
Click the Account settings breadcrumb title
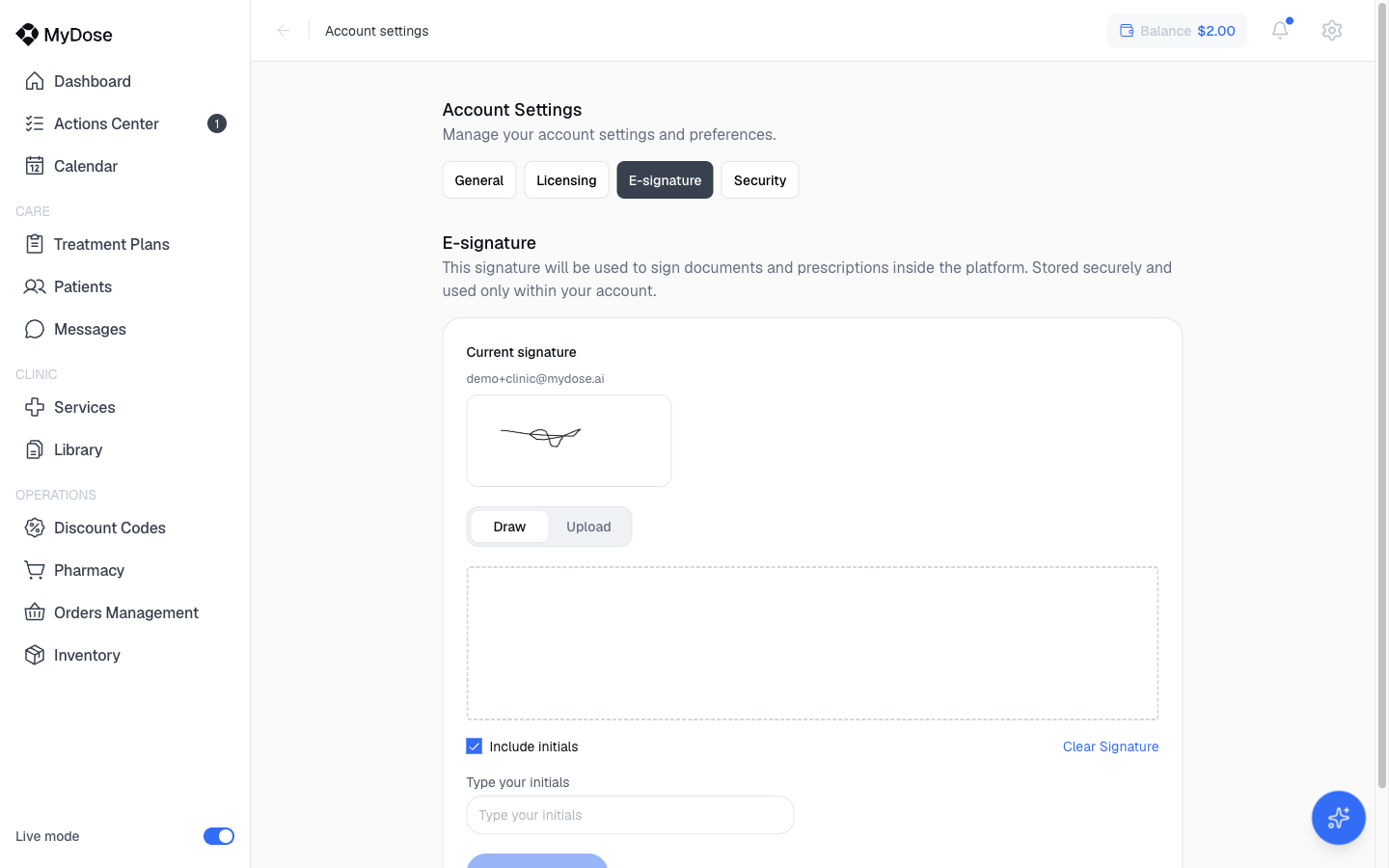(377, 31)
